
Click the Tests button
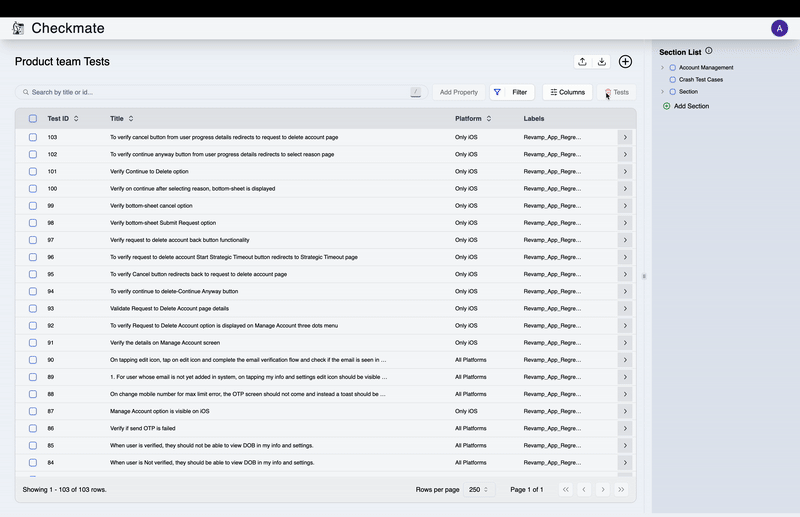coord(615,92)
